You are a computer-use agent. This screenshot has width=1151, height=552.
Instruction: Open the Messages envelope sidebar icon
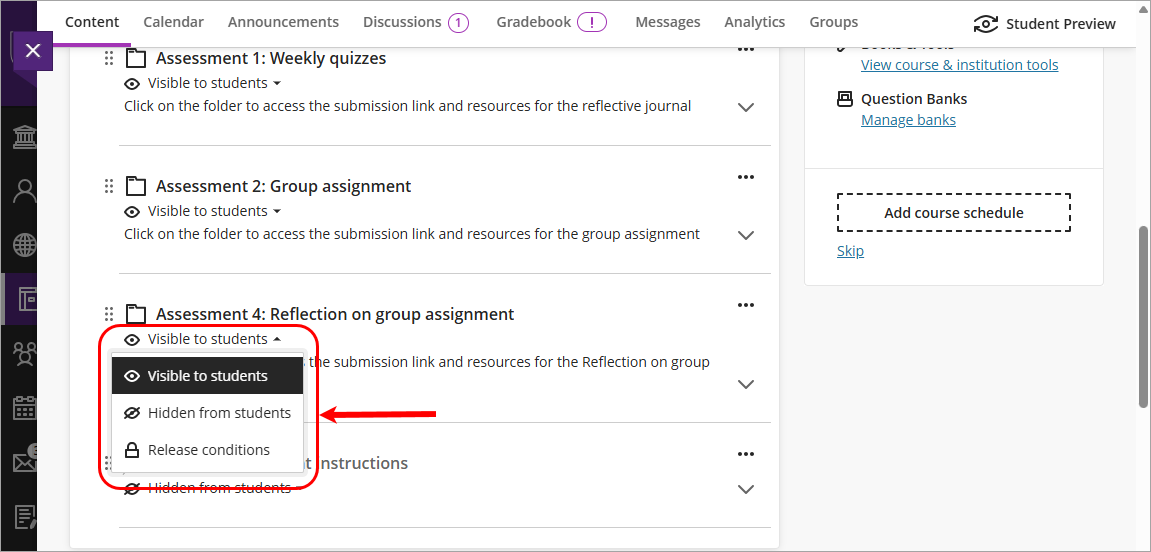click(23, 461)
